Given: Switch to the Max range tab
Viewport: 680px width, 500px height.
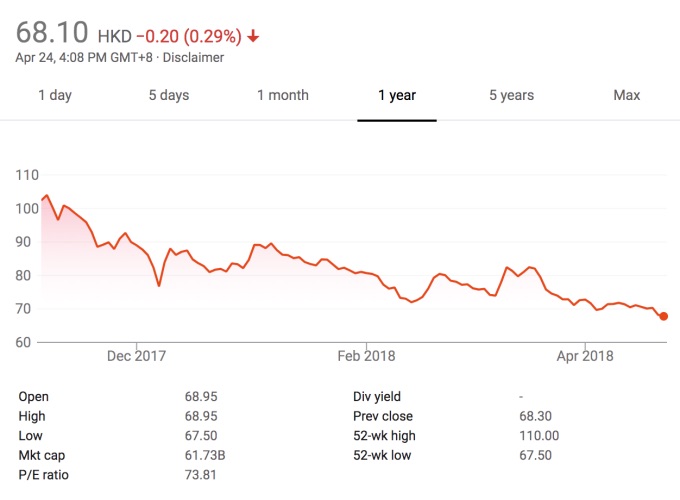Looking at the screenshot, I should tap(626, 96).
